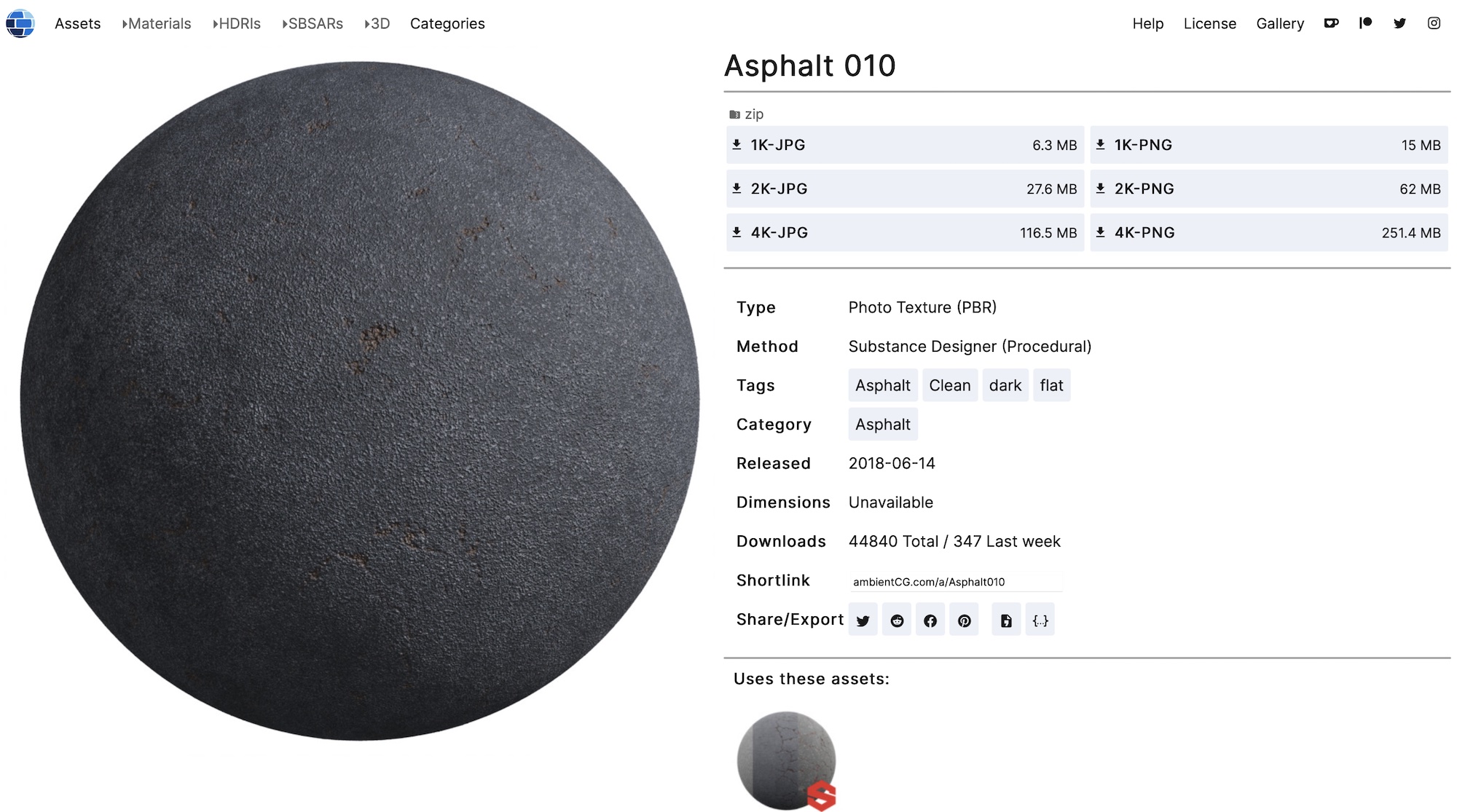
Task: Open the Patreon icon in header
Action: coord(1365,23)
